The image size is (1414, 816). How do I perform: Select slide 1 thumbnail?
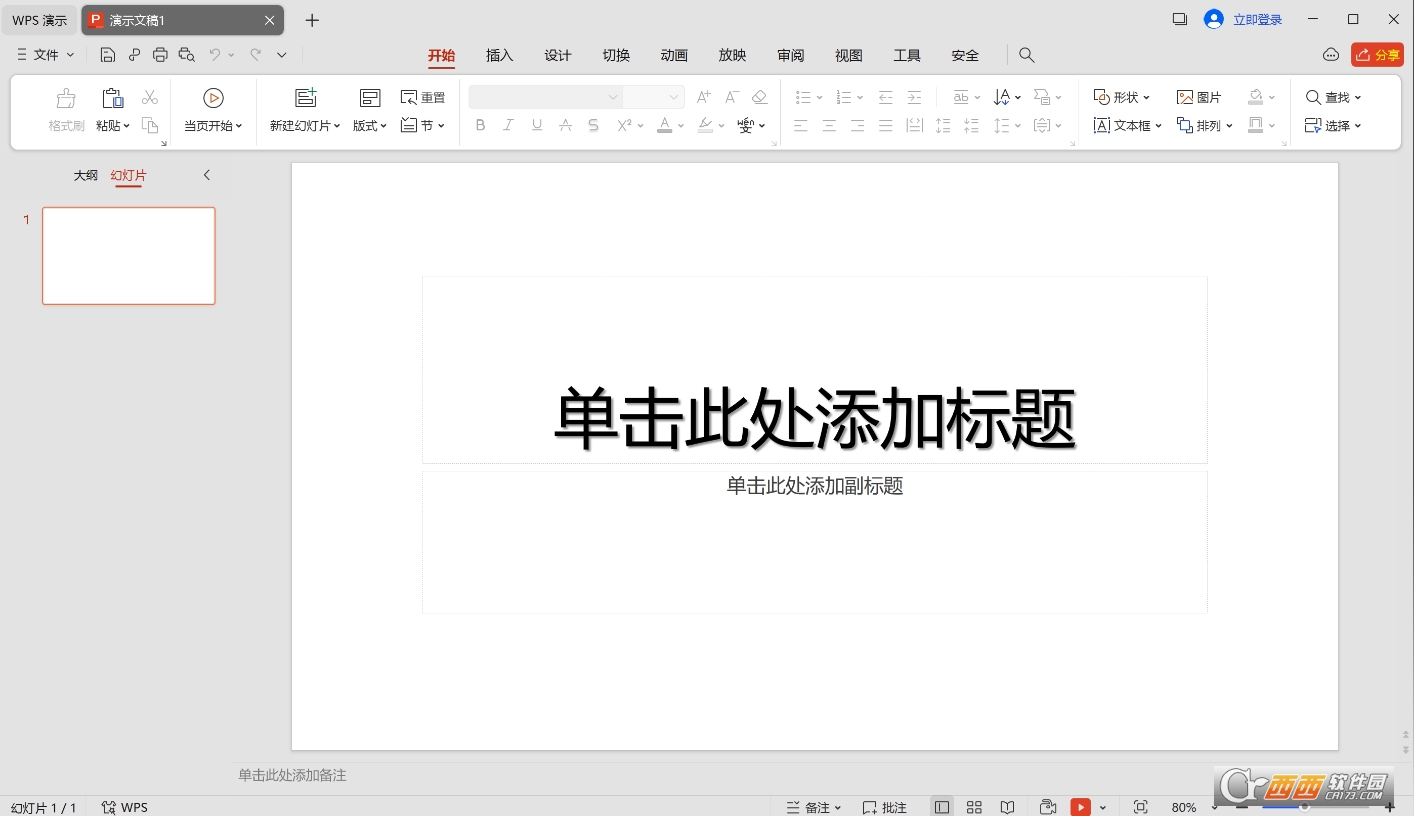pyautogui.click(x=129, y=256)
